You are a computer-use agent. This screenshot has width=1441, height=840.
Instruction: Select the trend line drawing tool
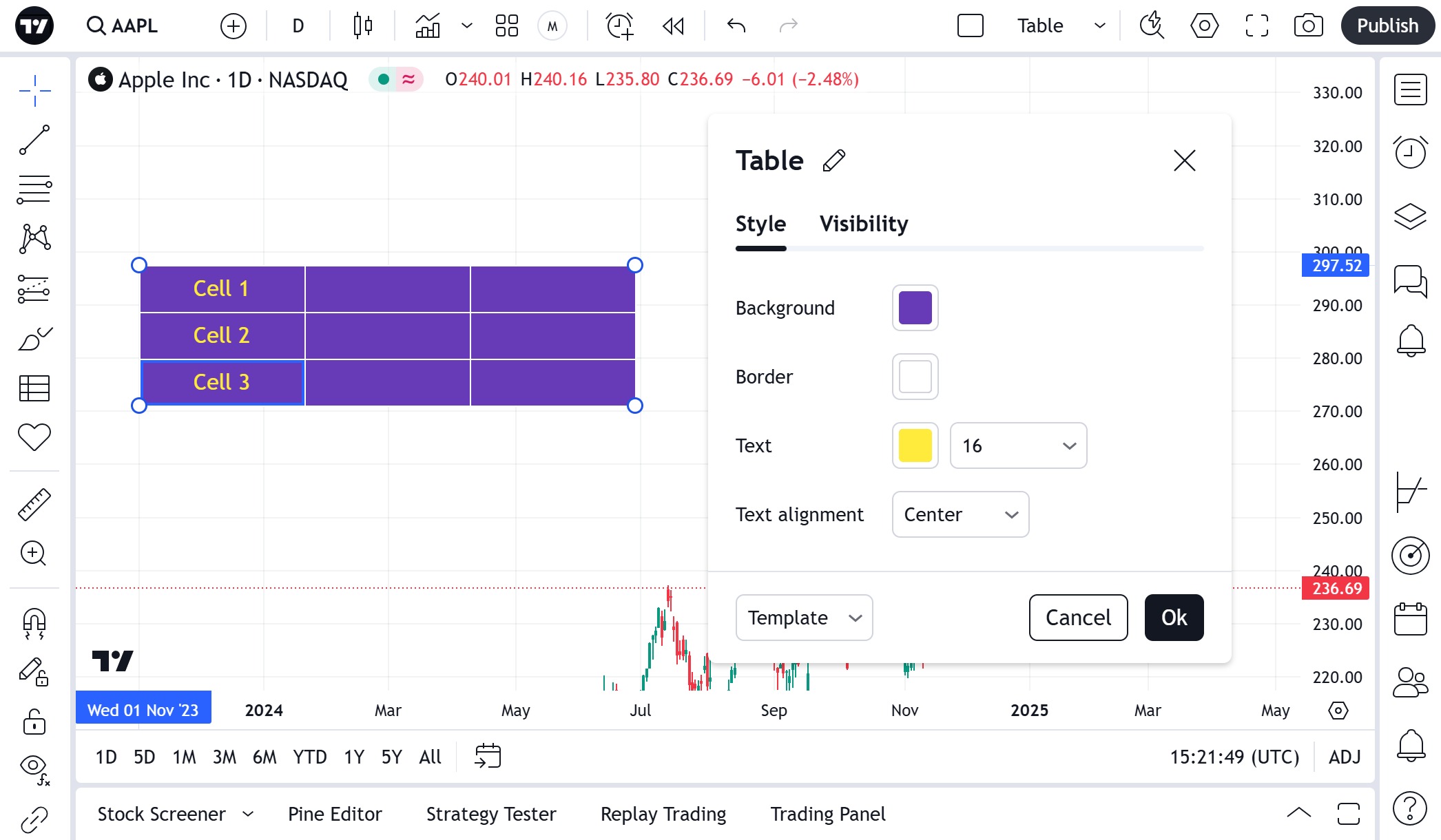pos(34,140)
